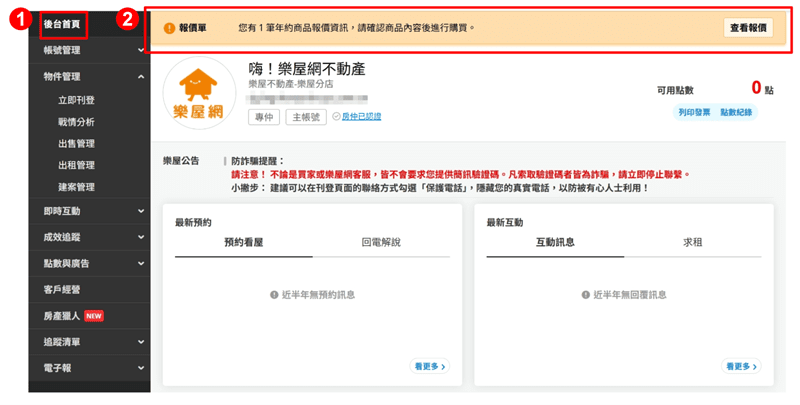Screen dimensions: 800x405
Task: Click the 樂屋不動產-樂屋分店 branch text
Action: pos(291,84)
